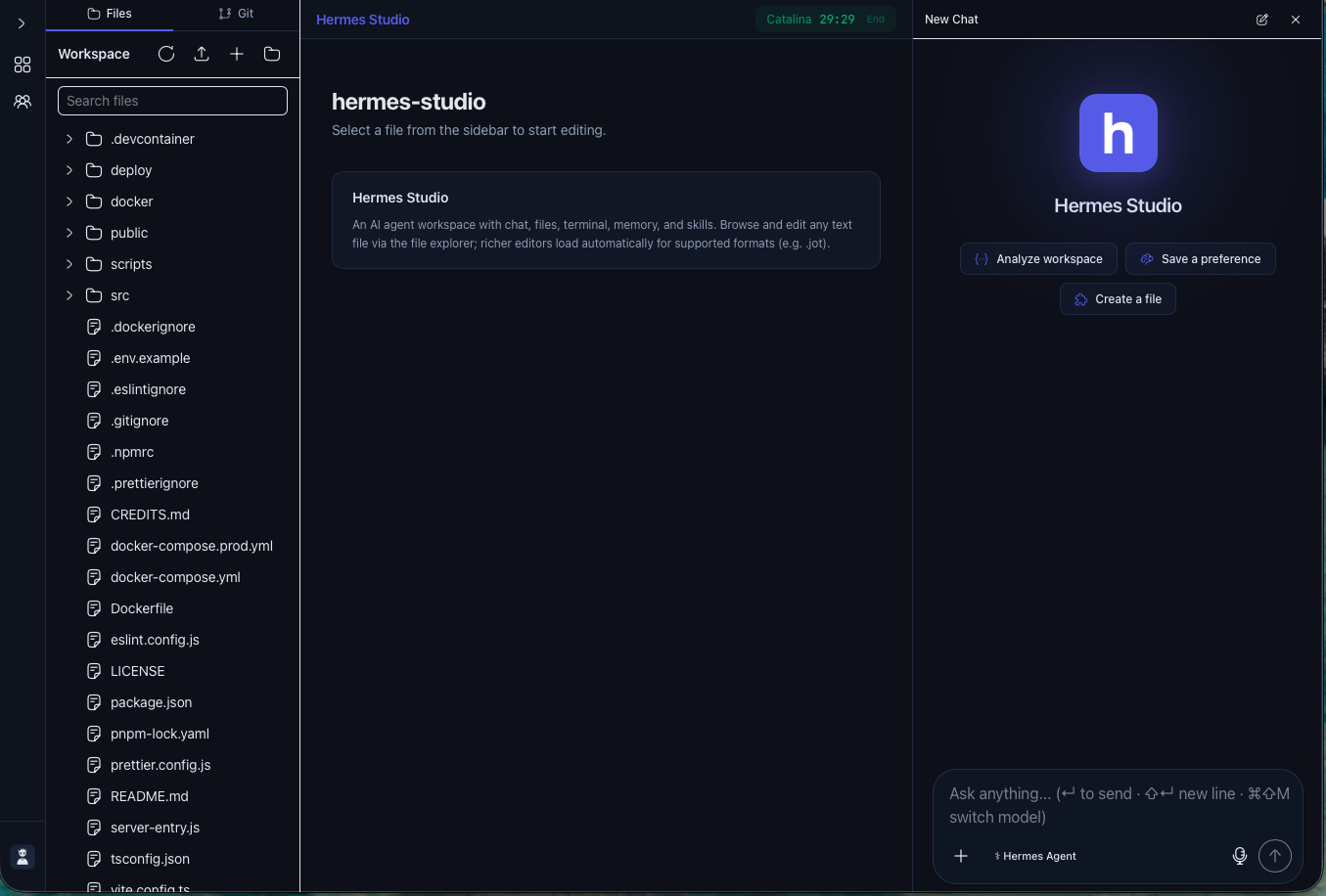Switch to the Git tab
The image size is (1326, 896).
(235, 14)
